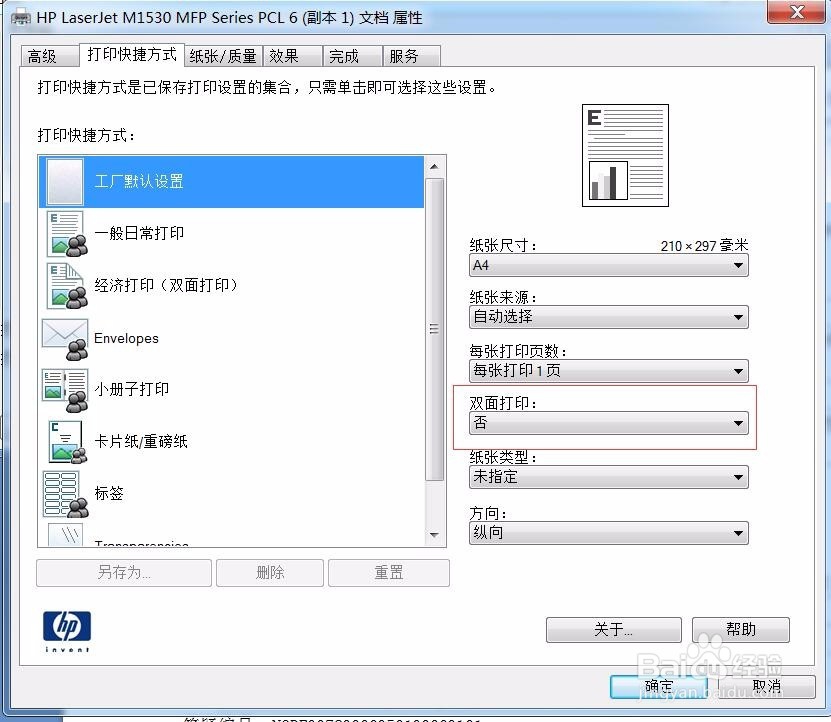This screenshot has width=831, height=722.
Task: Expand the 每张打印页数 dropdown
Action: pyautogui.click(x=608, y=371)
